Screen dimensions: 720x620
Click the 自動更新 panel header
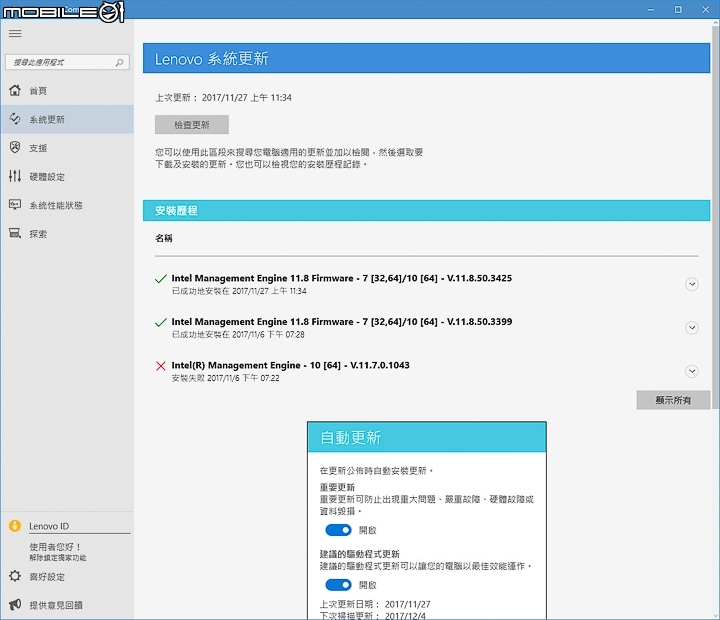(x=427, y=437)
